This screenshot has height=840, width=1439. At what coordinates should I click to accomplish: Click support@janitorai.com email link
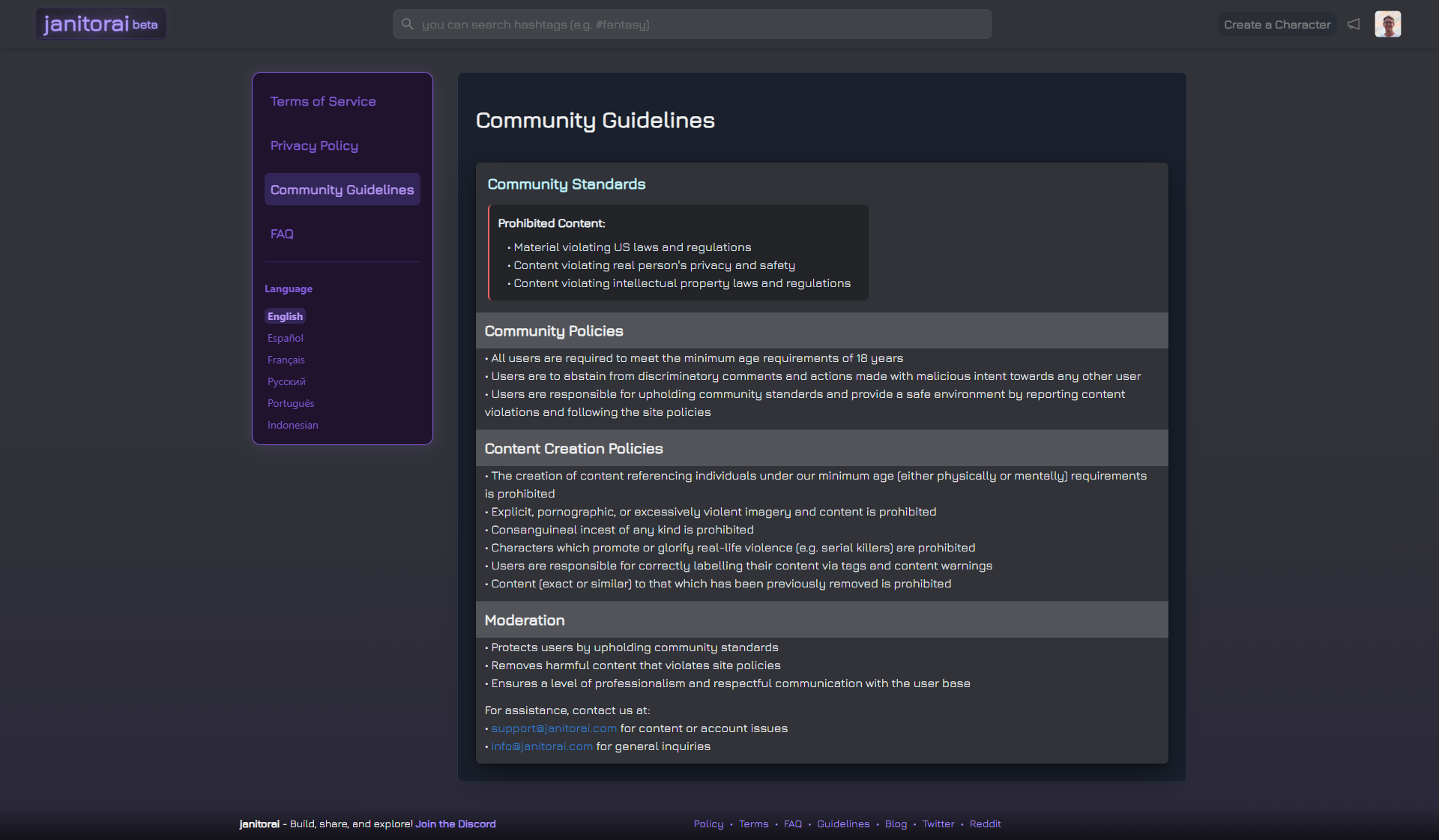tap(554, 728)
